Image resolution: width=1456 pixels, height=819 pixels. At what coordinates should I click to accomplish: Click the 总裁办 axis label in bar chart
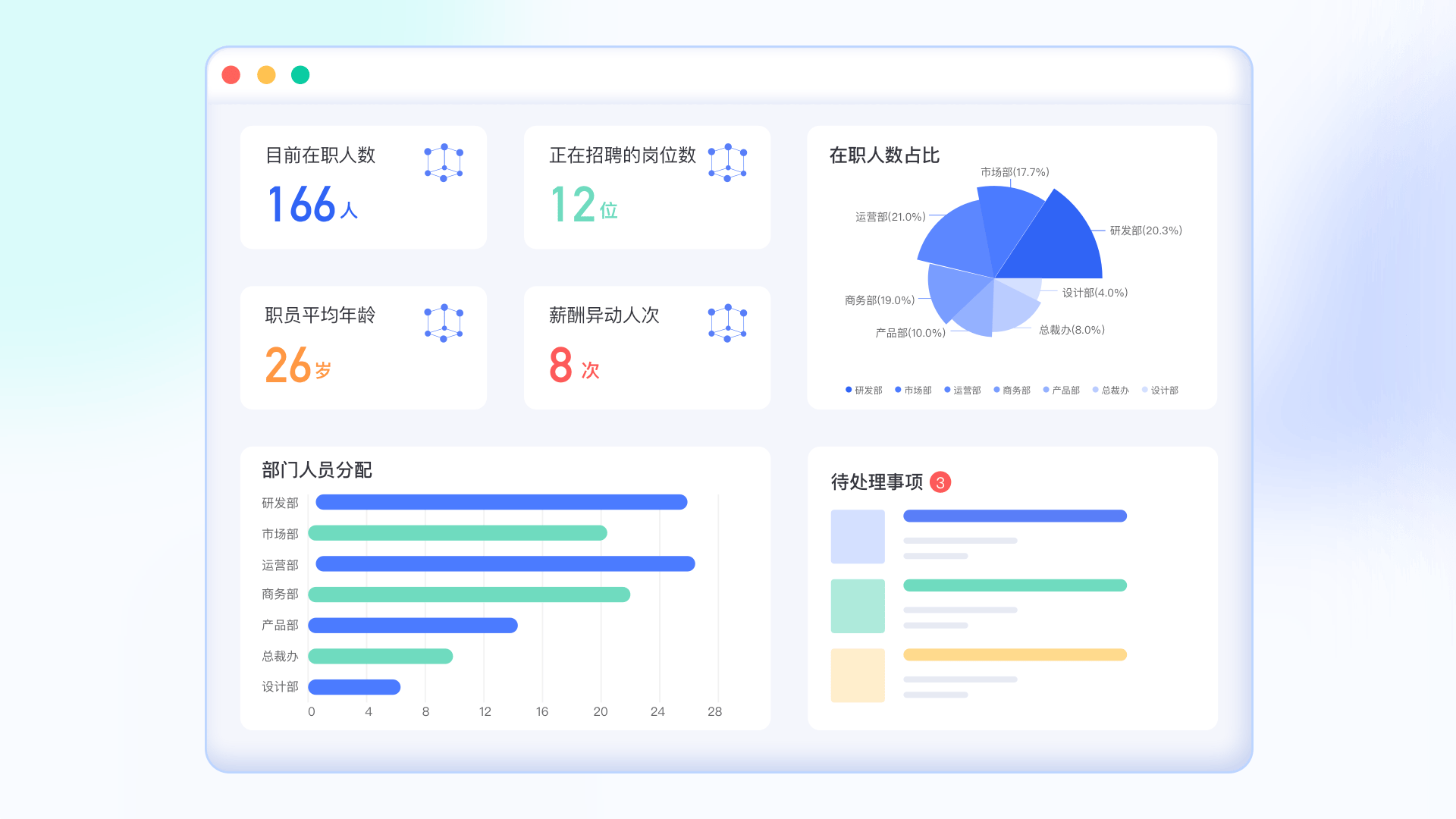pyautogui.click(x=280, y=656)
